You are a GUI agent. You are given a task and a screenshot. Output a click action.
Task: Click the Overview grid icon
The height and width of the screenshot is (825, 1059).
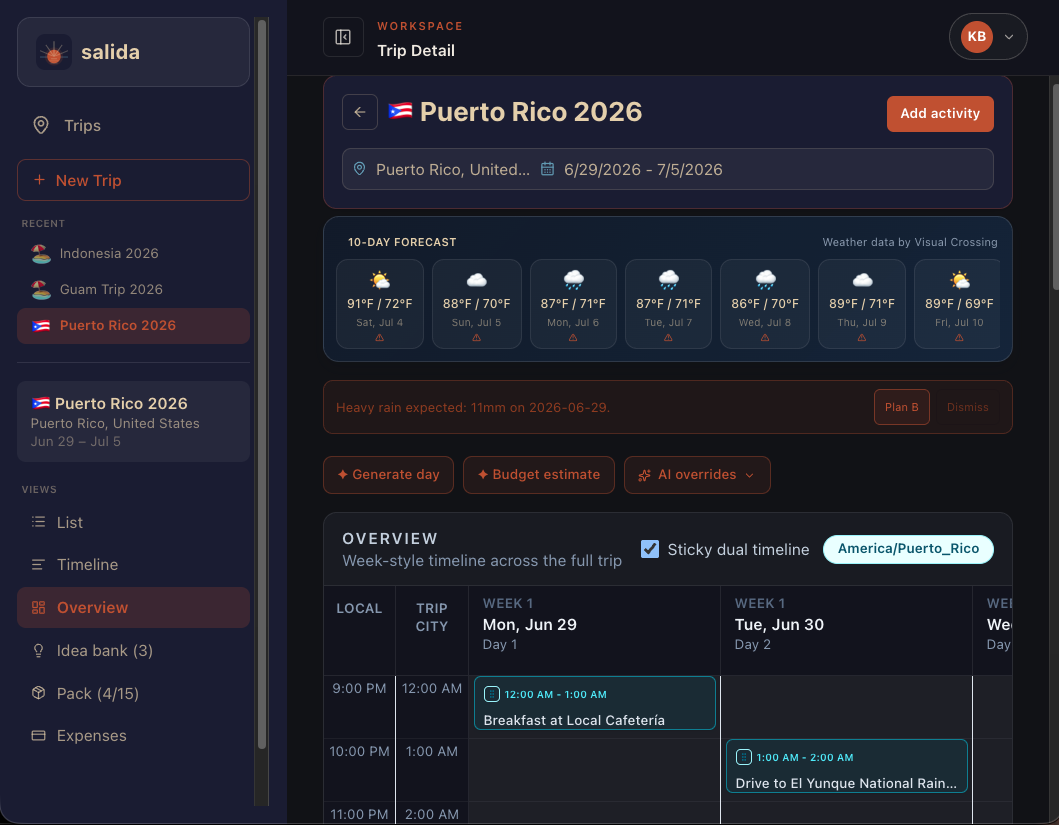[38, 608]
